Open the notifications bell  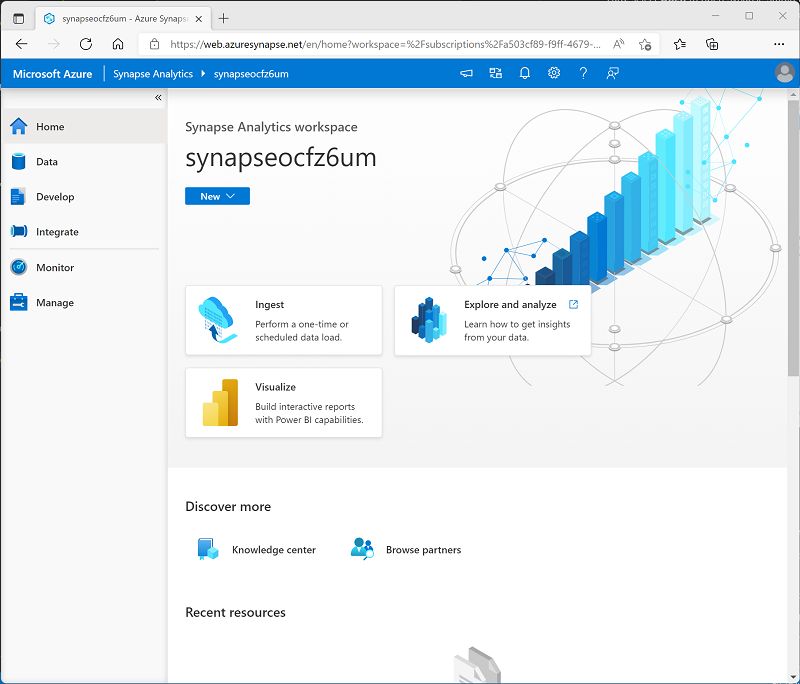click(524, 73)
